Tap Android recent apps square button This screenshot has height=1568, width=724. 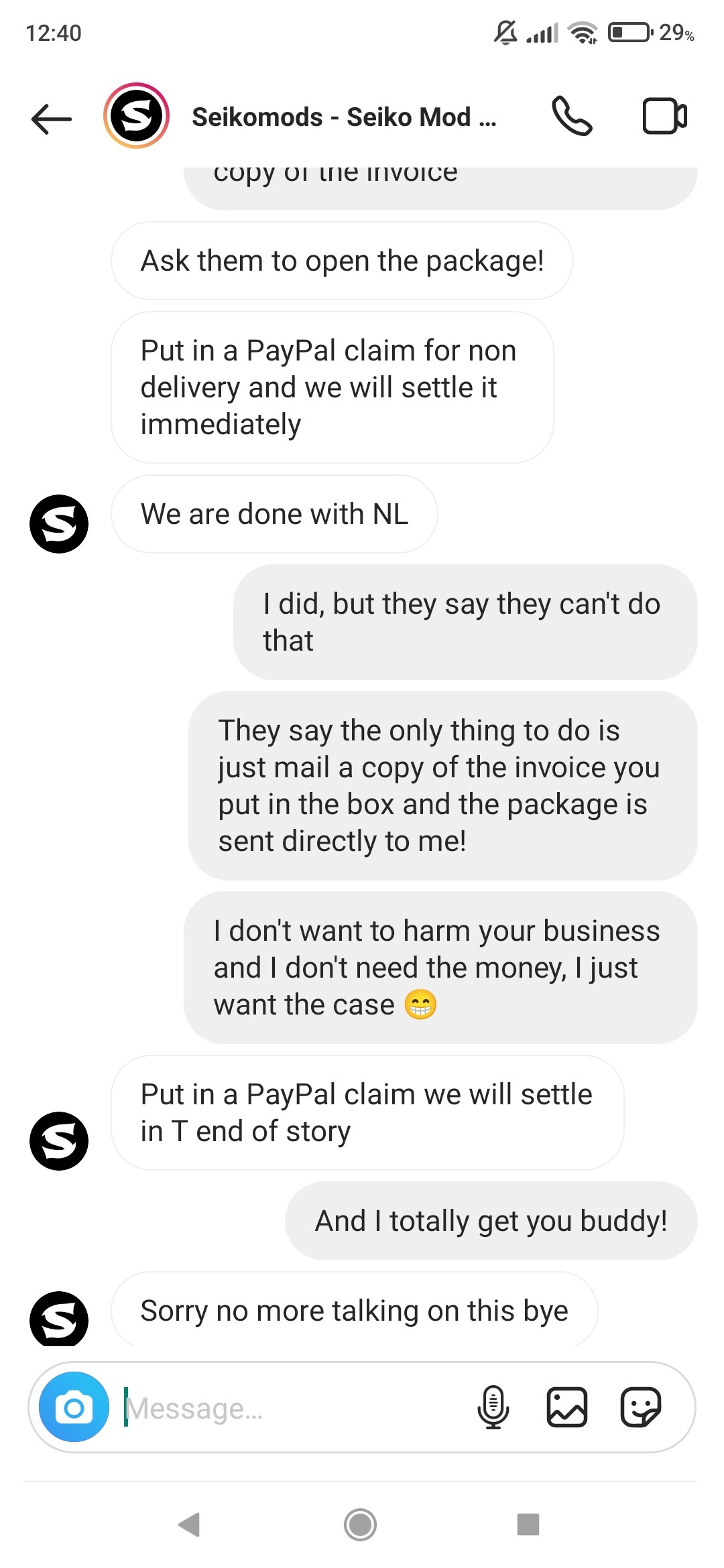point(528,1524)
